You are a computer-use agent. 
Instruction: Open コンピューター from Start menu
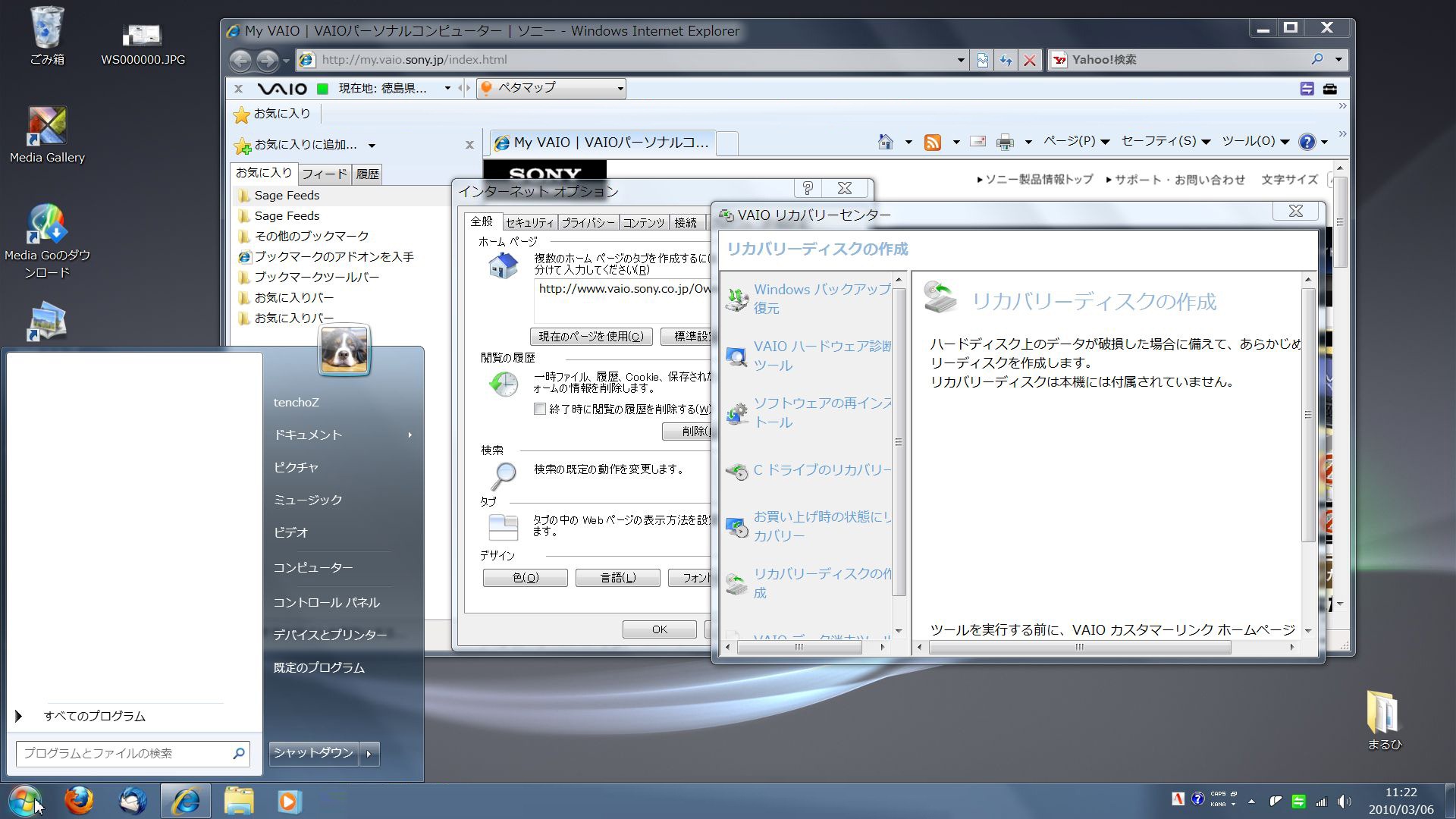click(313, 568)
